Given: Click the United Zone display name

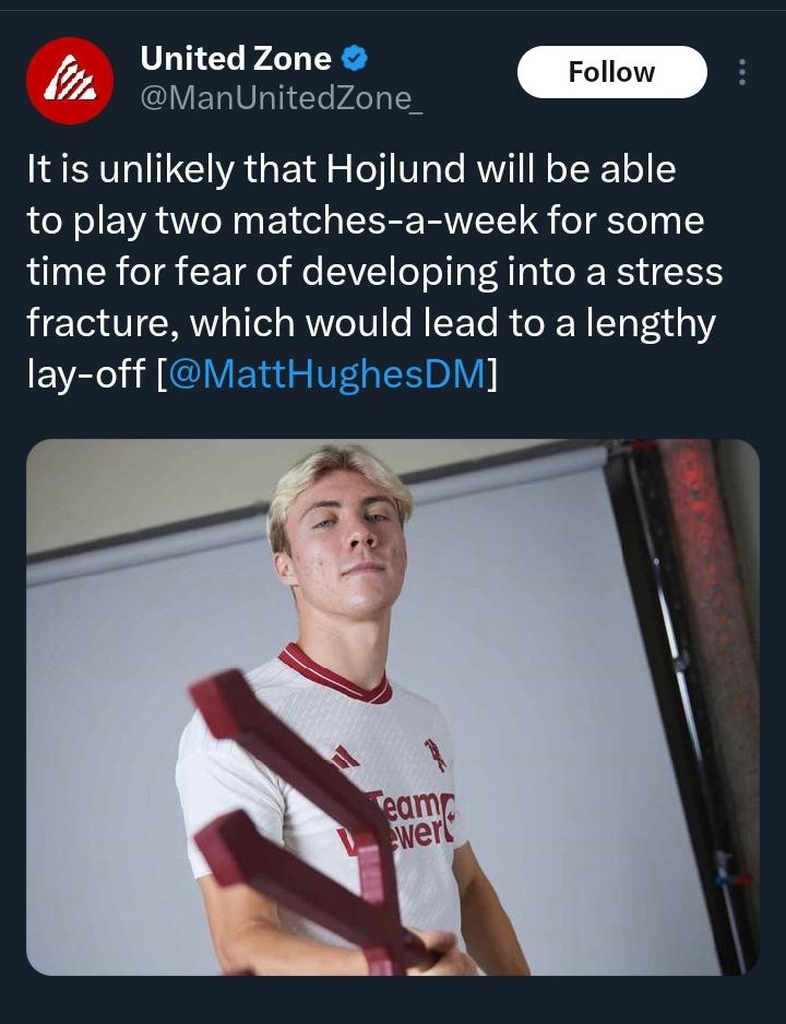Looking at the screenshot, I should (236, 59).
